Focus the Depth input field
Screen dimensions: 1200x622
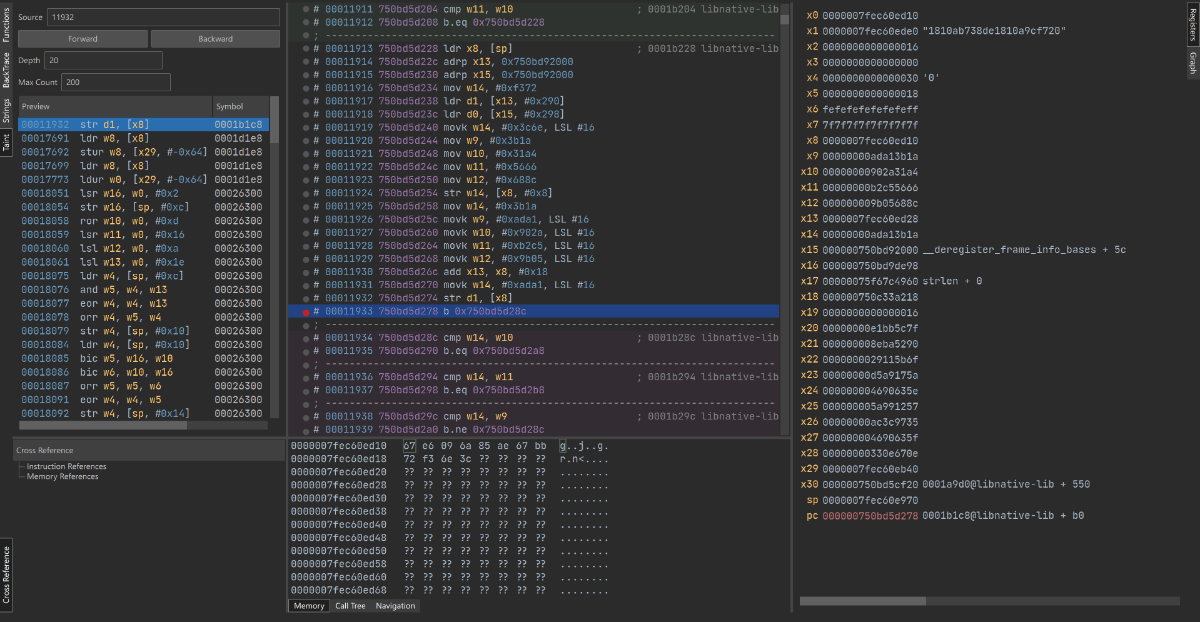coord(104,60)
